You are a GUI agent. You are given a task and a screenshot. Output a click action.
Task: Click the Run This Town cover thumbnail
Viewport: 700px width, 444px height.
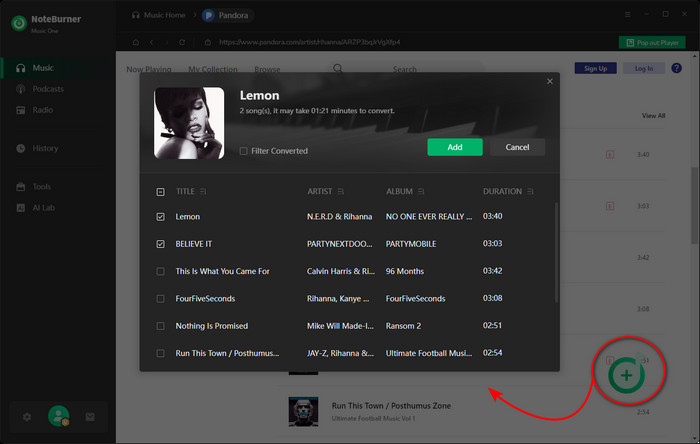303,411
